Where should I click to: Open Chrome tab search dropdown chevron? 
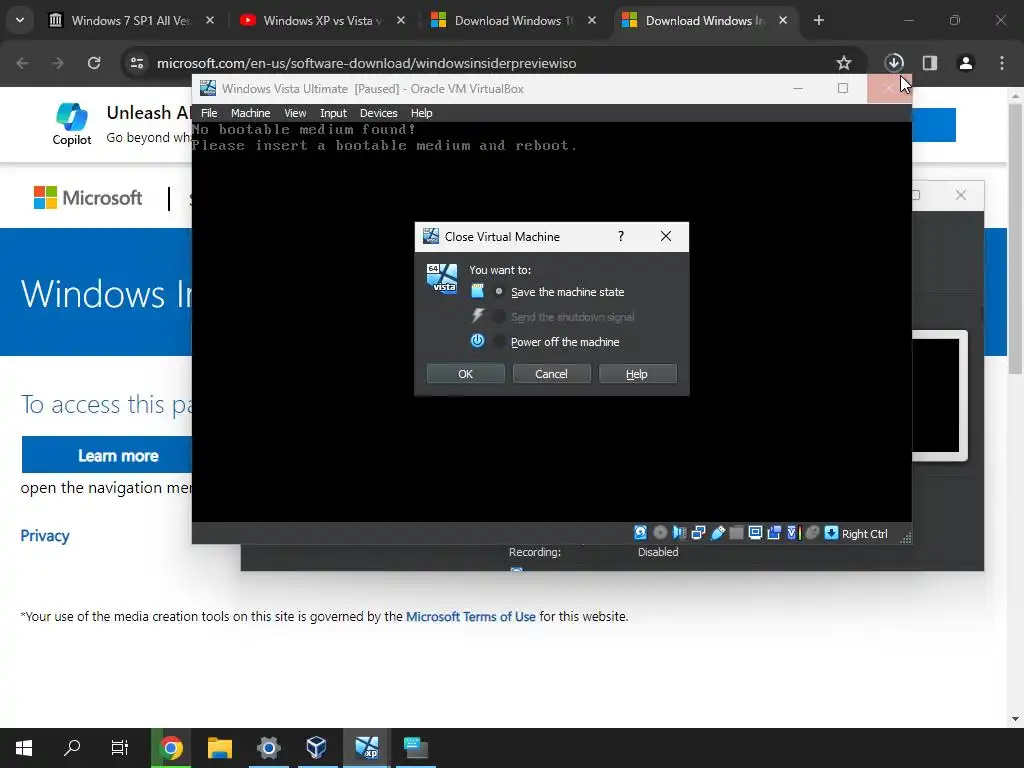20,20
